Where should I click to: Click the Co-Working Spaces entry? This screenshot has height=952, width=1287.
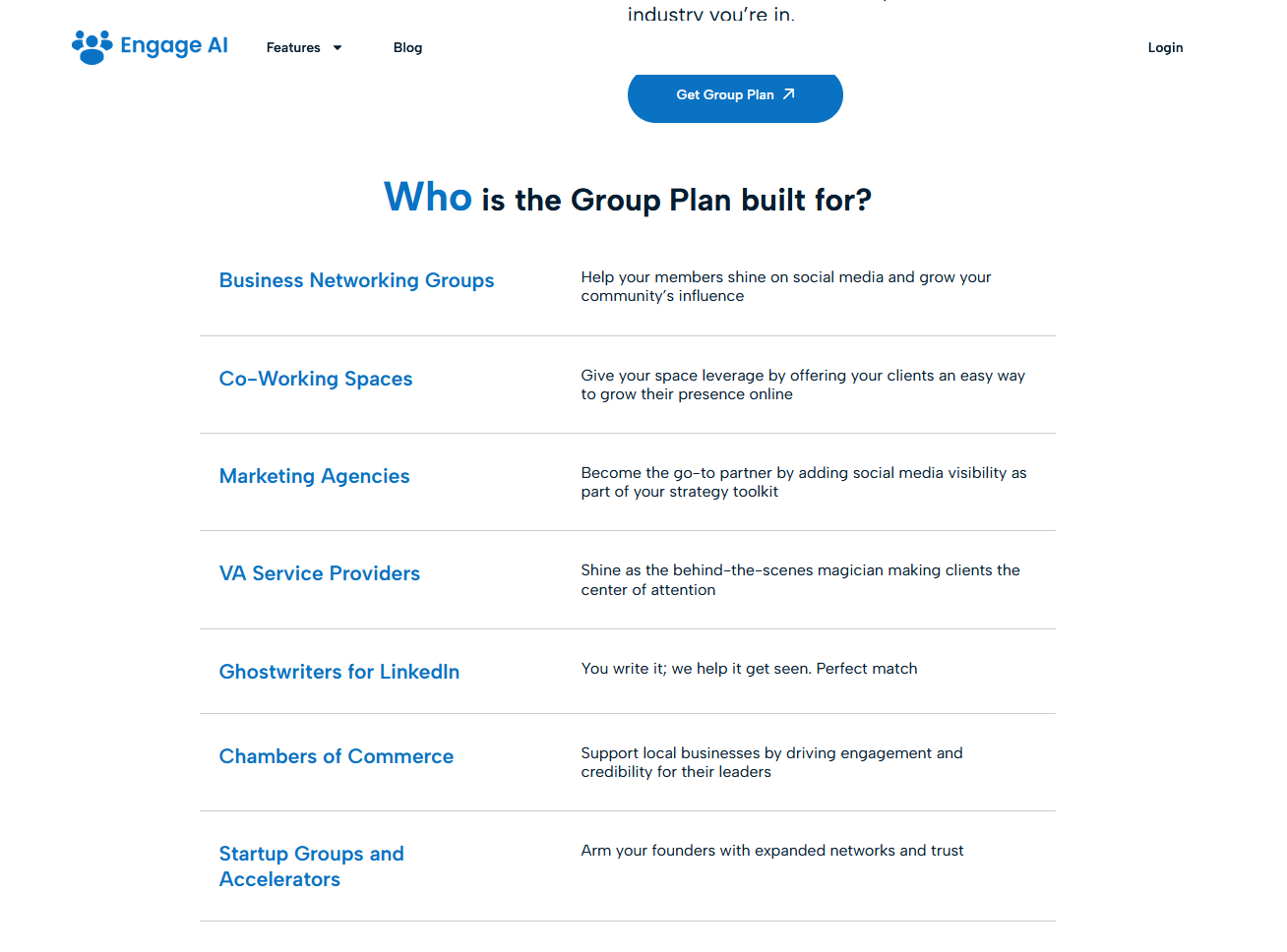point(316,379)
